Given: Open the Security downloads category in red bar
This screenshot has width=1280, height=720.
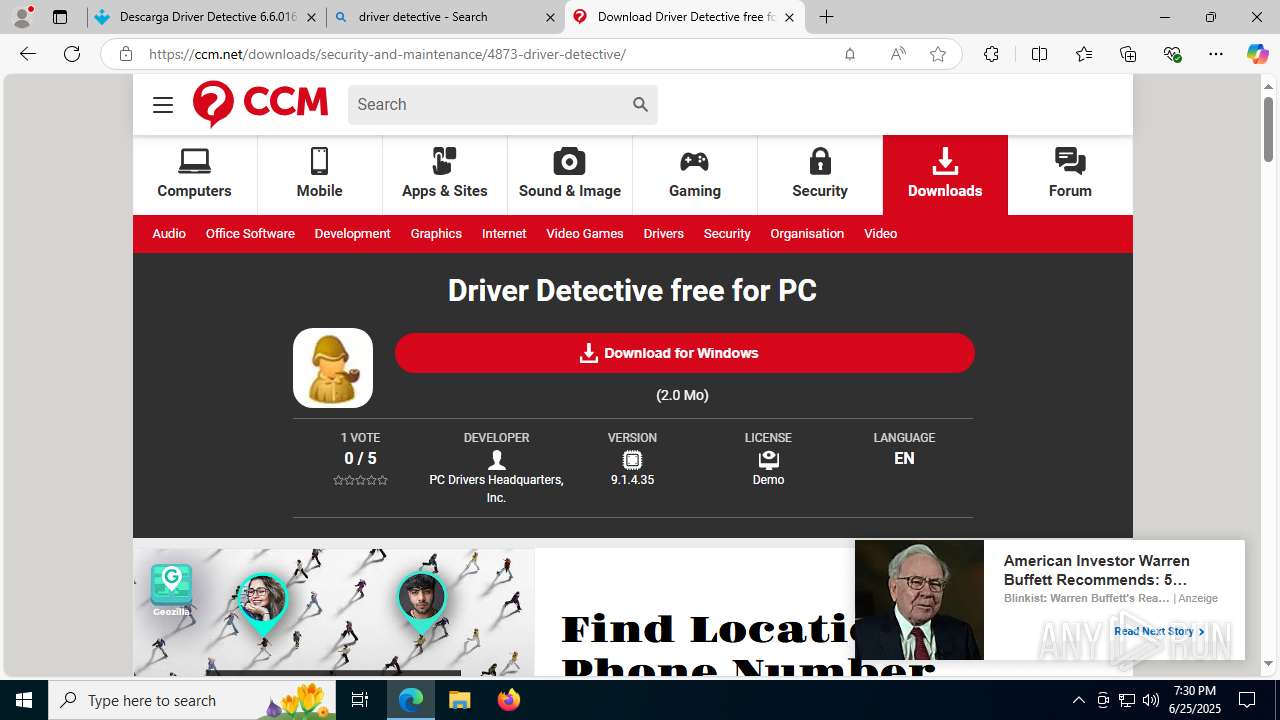Looking at the screenshot, I should click(x=727, y=233).
